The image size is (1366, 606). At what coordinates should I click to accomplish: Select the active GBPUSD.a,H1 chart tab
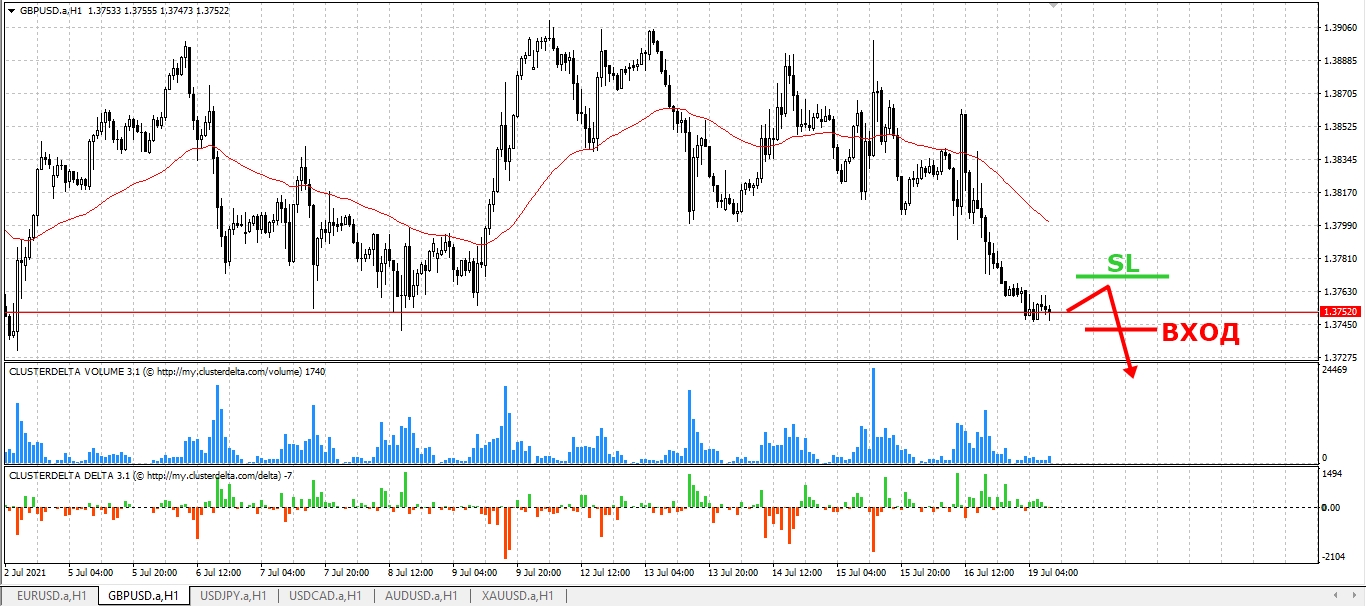[x=143, y=596]
